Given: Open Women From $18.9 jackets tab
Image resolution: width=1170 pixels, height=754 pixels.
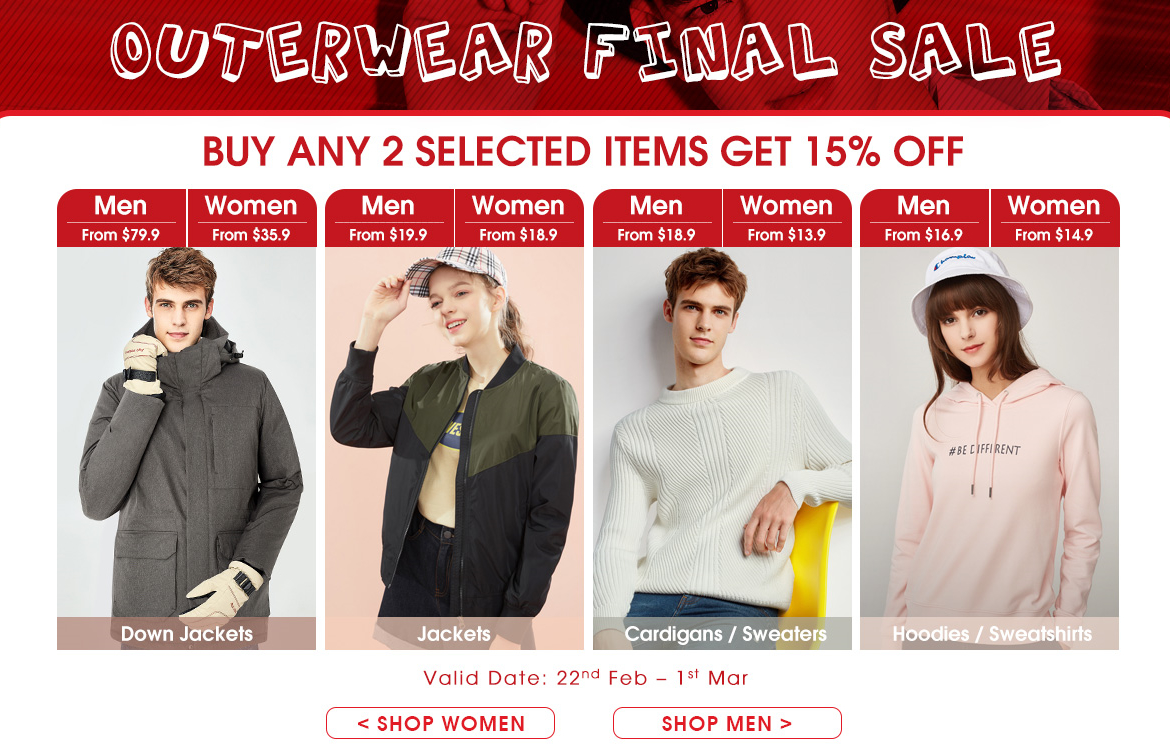Looking at the screenshot, I should pos(519,218).
